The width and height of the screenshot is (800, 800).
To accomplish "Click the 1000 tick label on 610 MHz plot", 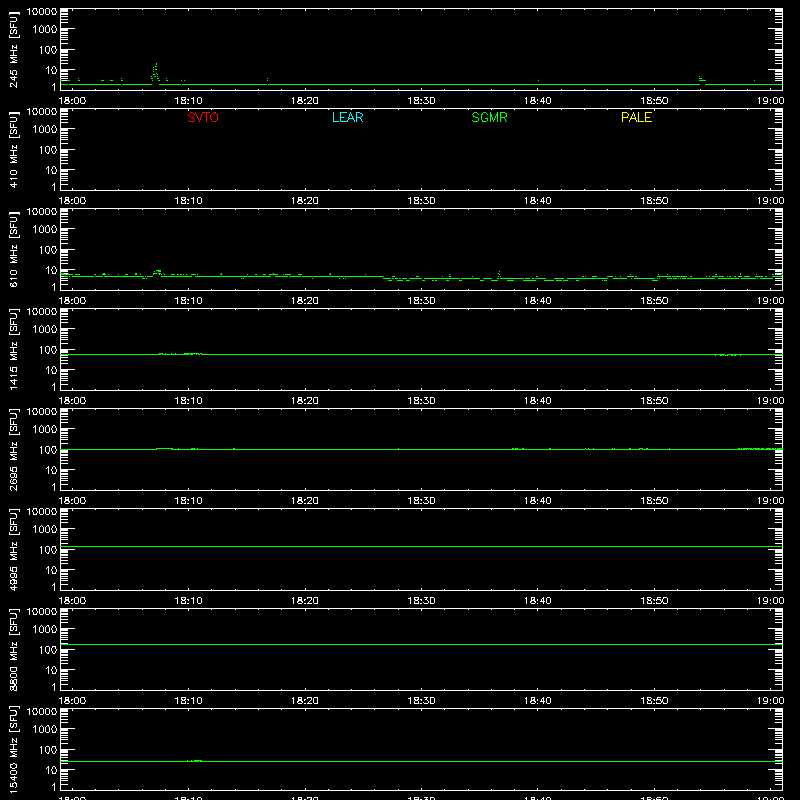I will (x=45, y=230).
